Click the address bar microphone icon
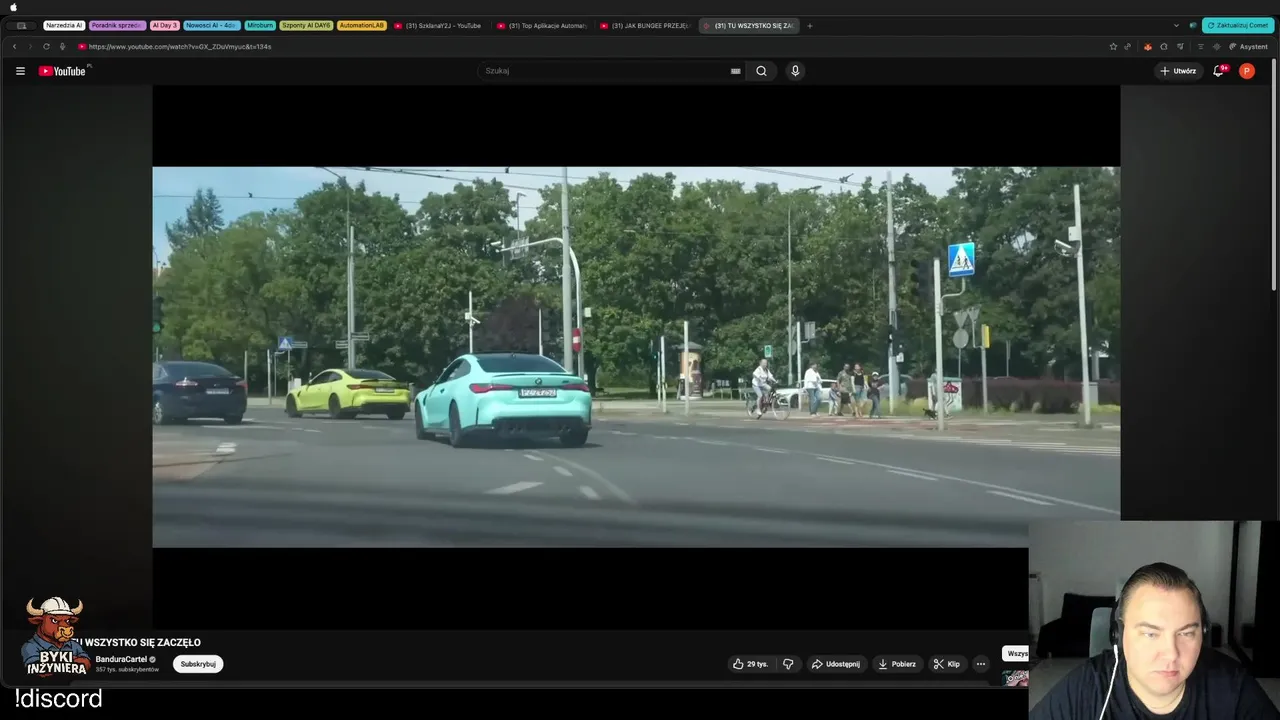 click(62, 47)
